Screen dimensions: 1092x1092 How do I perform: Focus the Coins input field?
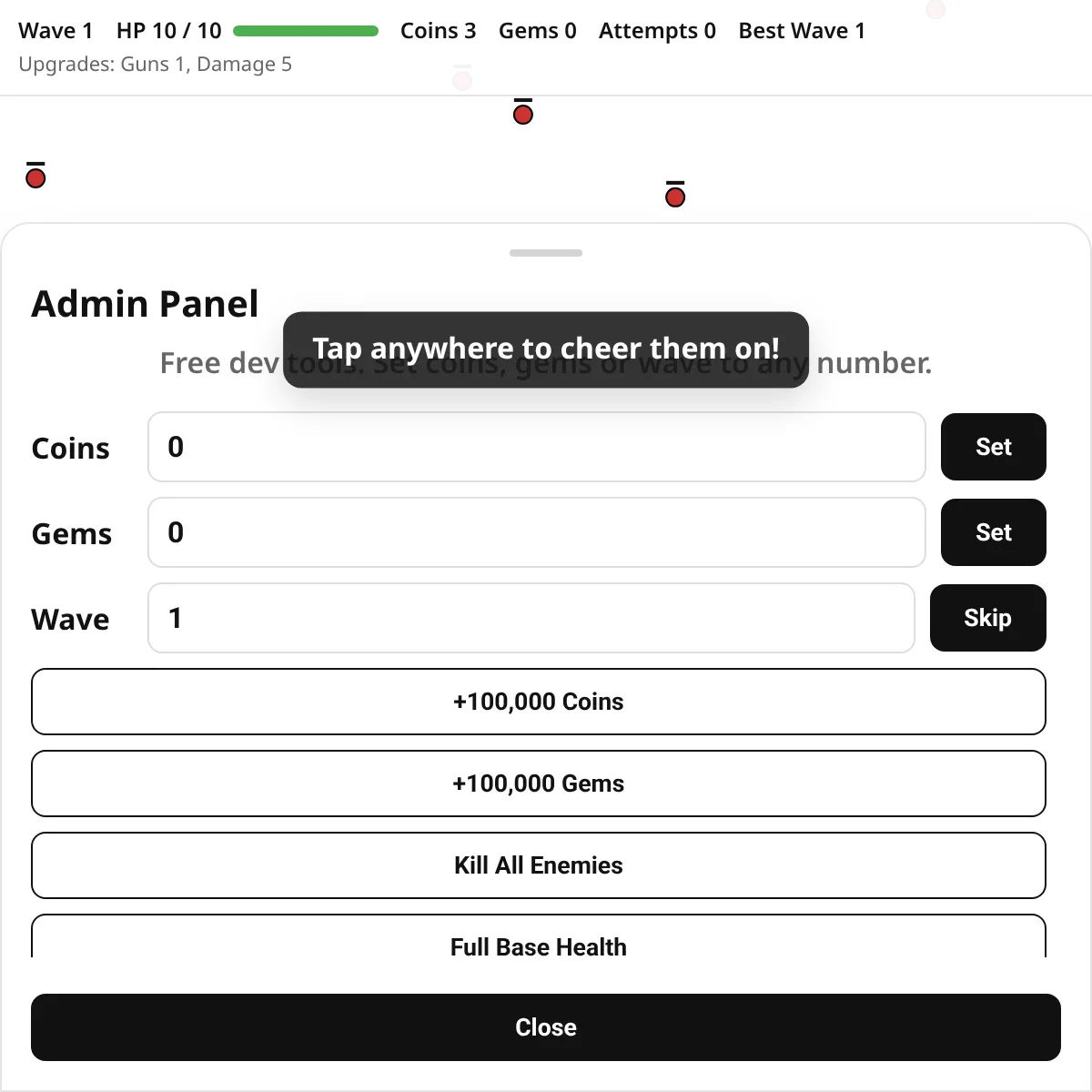pos(537,447)
